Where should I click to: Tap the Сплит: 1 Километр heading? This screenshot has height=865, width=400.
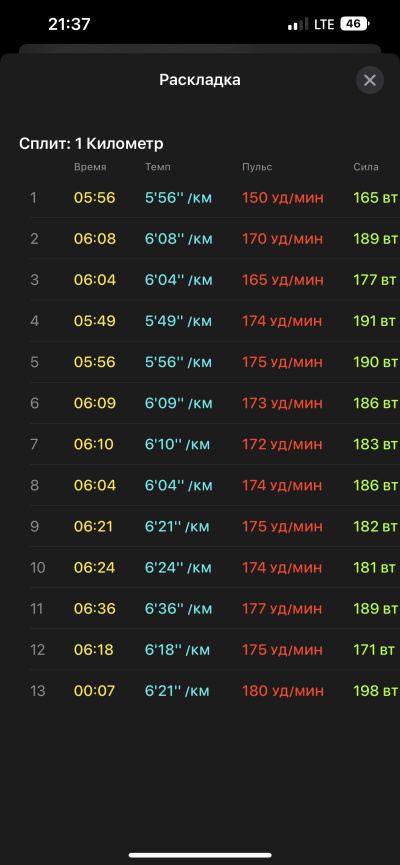point(91,144)
